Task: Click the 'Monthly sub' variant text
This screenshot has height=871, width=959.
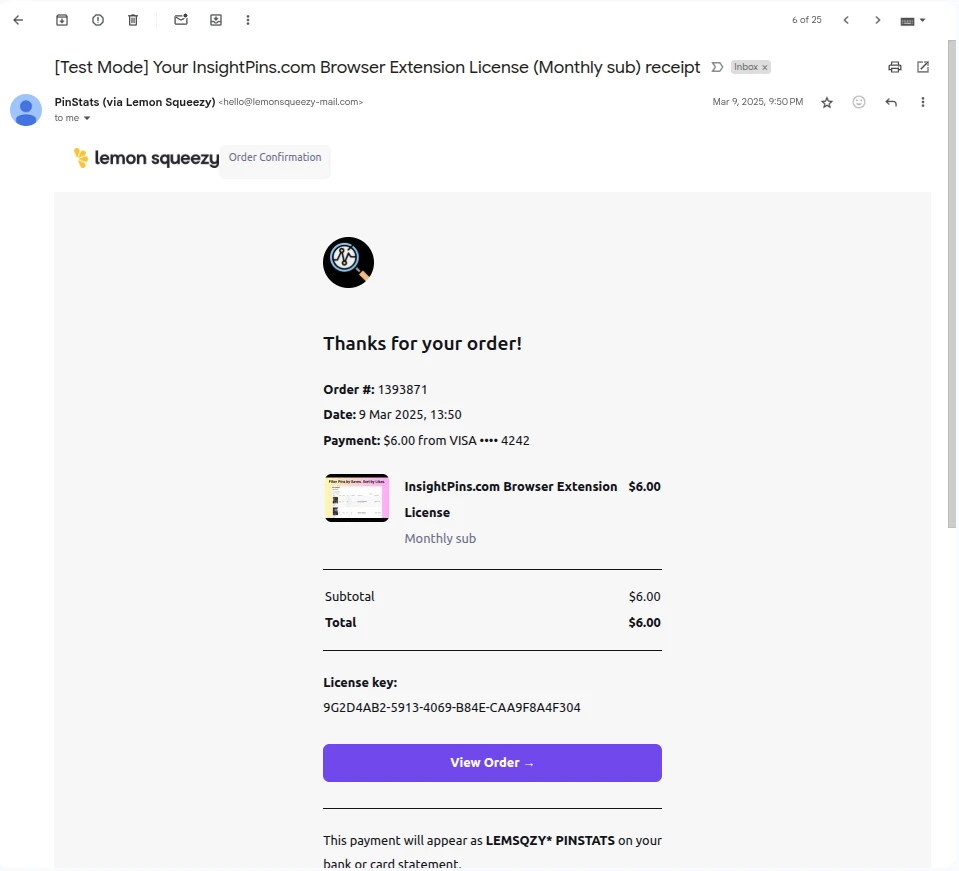Action: (x=440, y=538)
